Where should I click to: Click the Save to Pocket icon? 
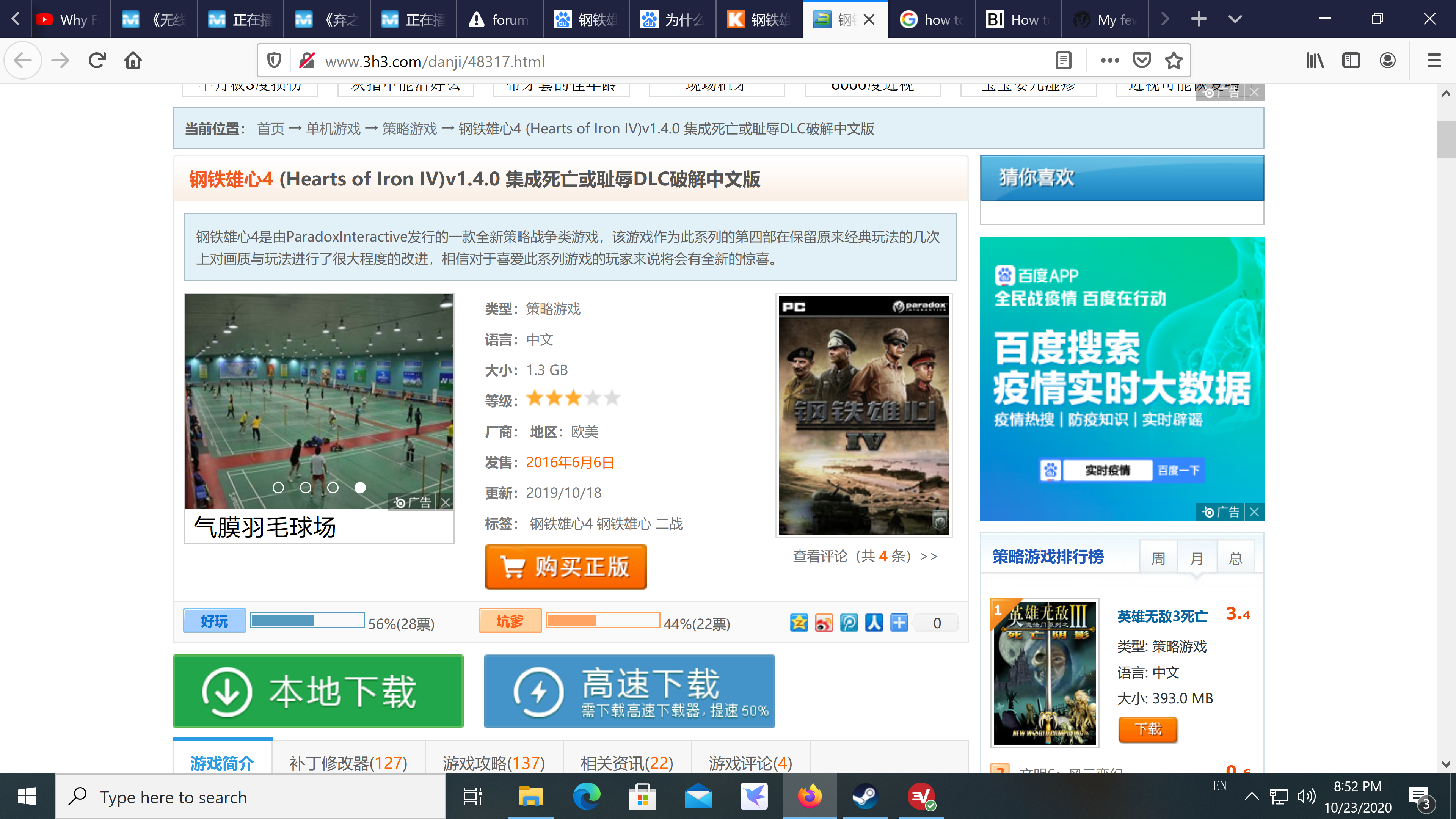(x=1142, y=61)
